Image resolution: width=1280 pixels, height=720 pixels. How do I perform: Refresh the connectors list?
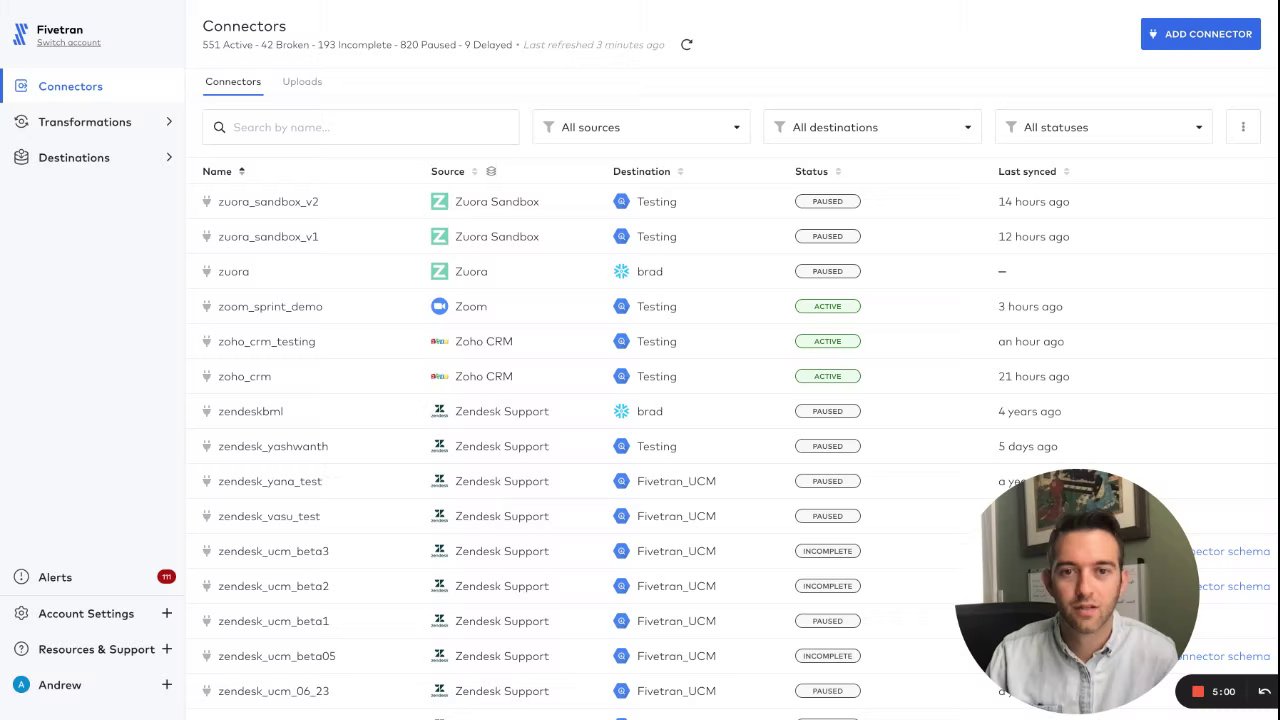(x=686, y=45)
